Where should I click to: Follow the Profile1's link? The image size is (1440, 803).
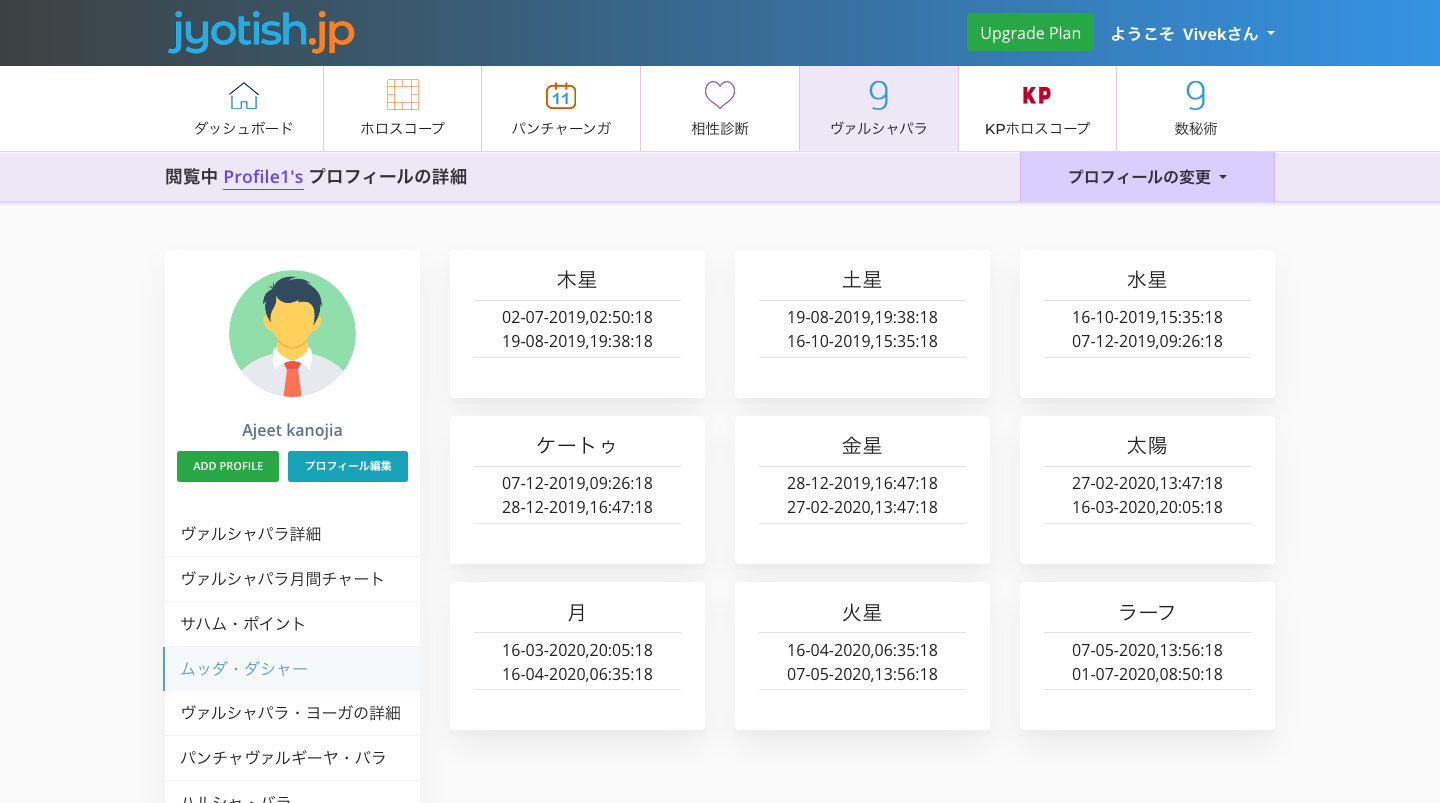263,177
